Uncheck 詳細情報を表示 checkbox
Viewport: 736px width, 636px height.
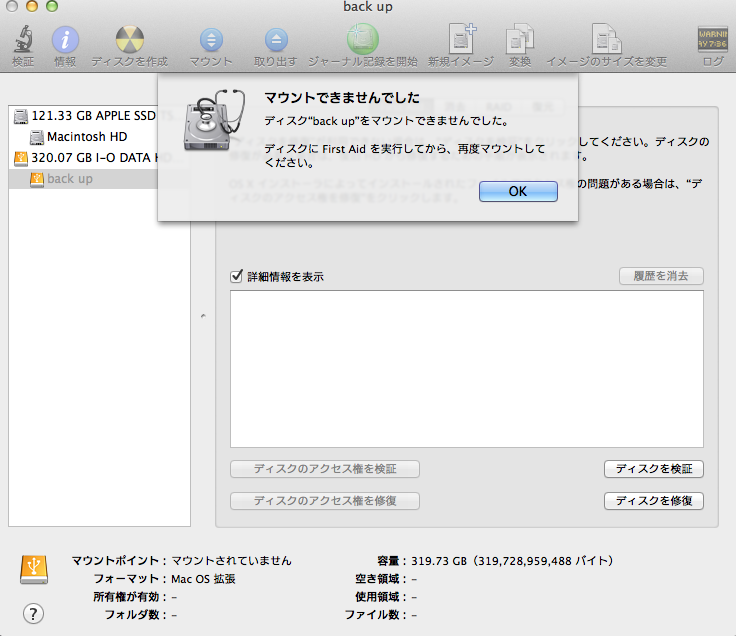(237, 276)
